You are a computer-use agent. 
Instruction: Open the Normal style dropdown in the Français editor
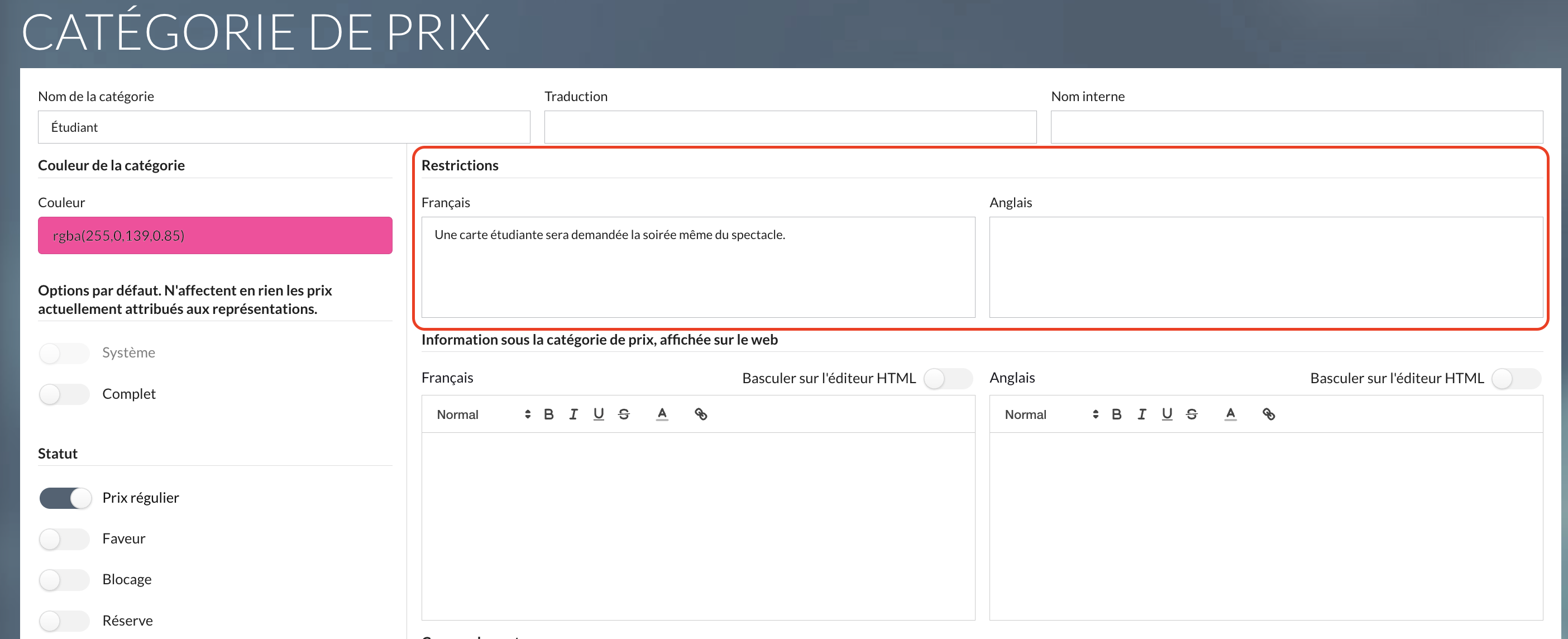pyautogui.click(x=484, y=414)
